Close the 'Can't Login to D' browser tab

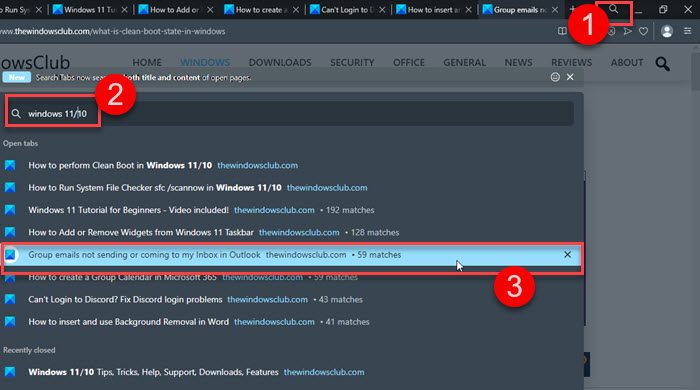[x=382, y=9]
